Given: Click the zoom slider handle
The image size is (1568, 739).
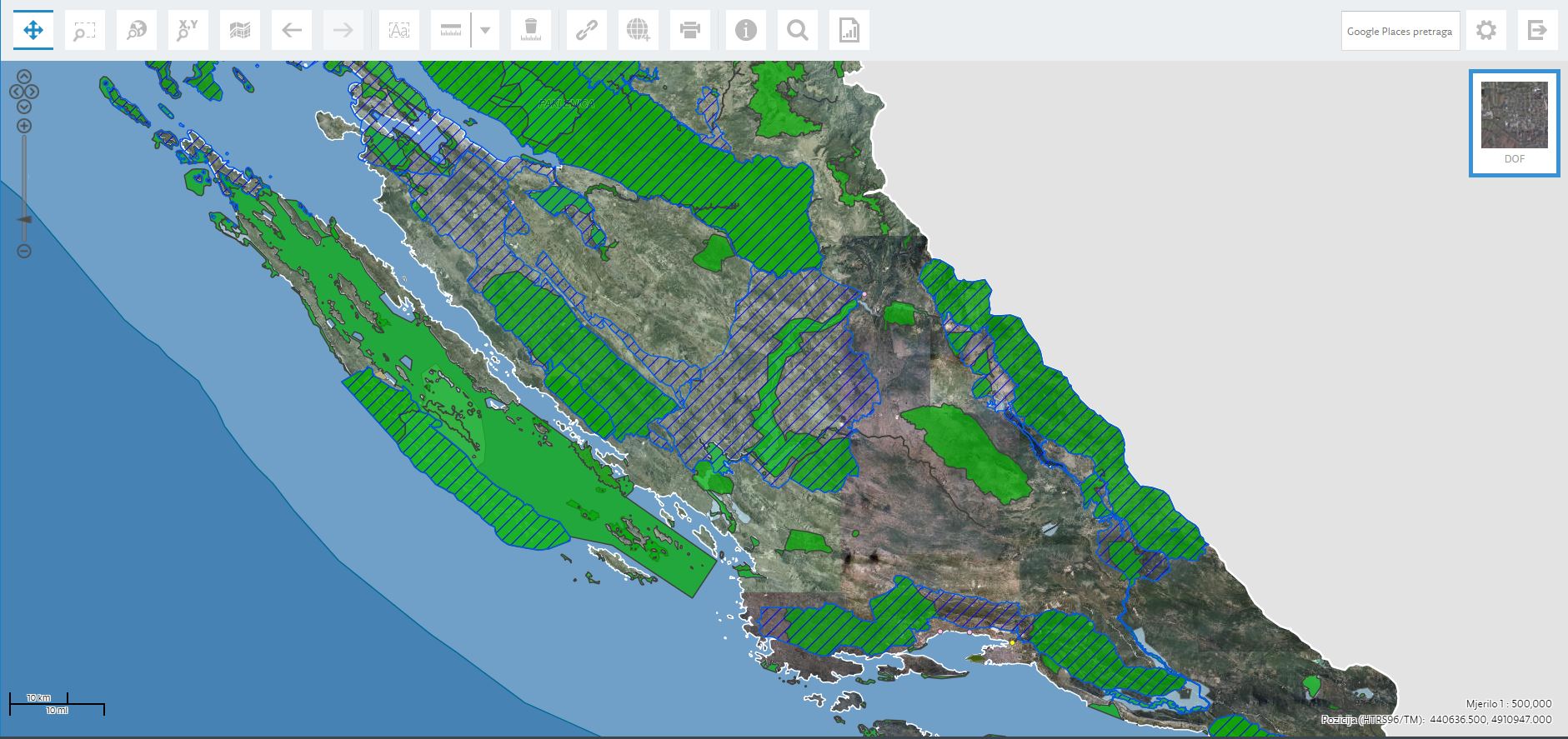Looking at the screenshot, I should pos(24,220).
